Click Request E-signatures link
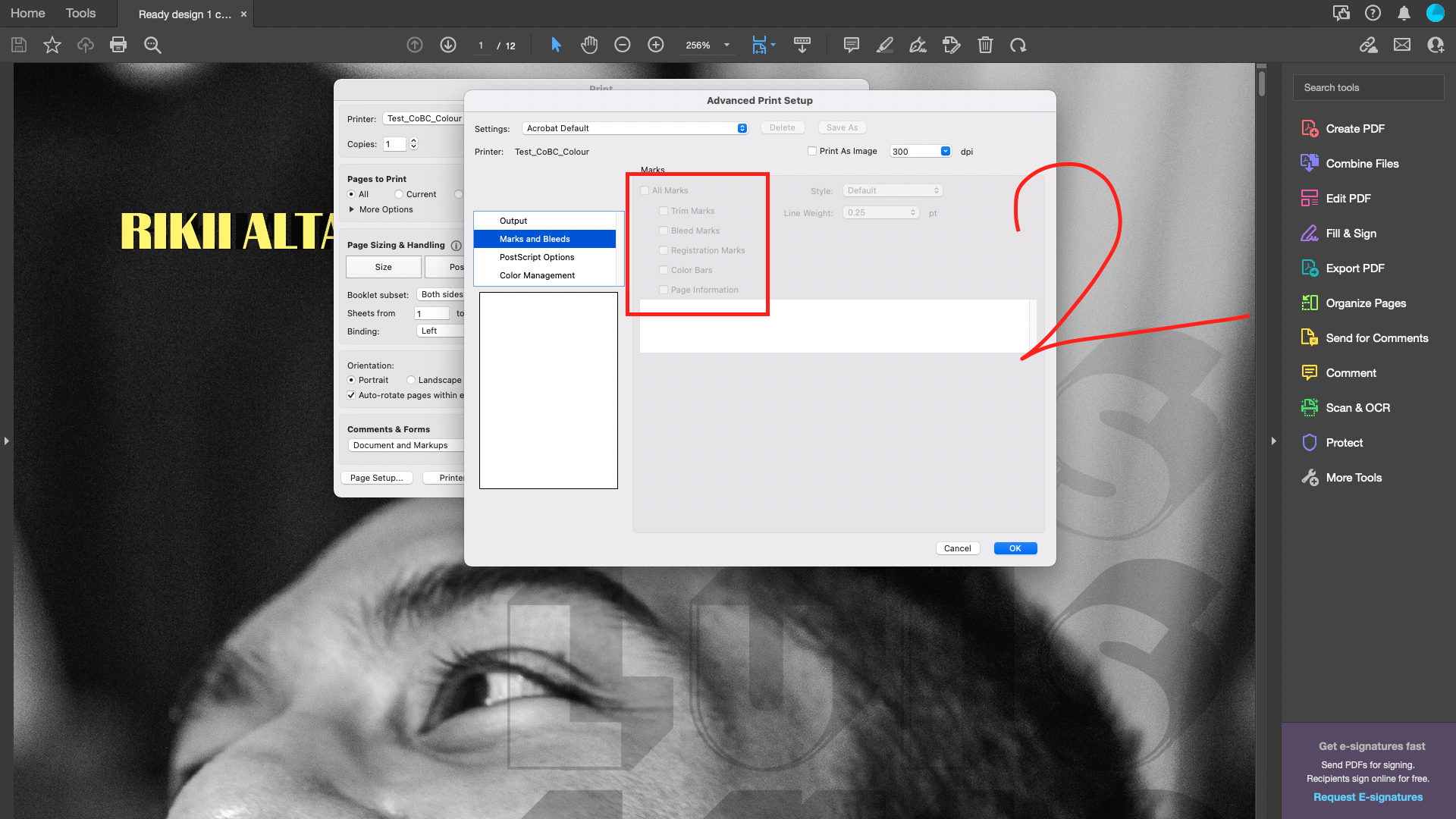Image resolution: width=1456 pixels, height=819 pixels. [x=1368, y=797]
